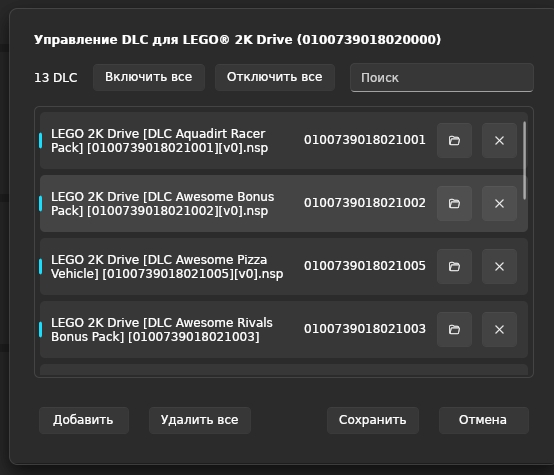Click the DLC list vertical scrollbar
This screenshot has height=475, width=554.
click(524, 160)
